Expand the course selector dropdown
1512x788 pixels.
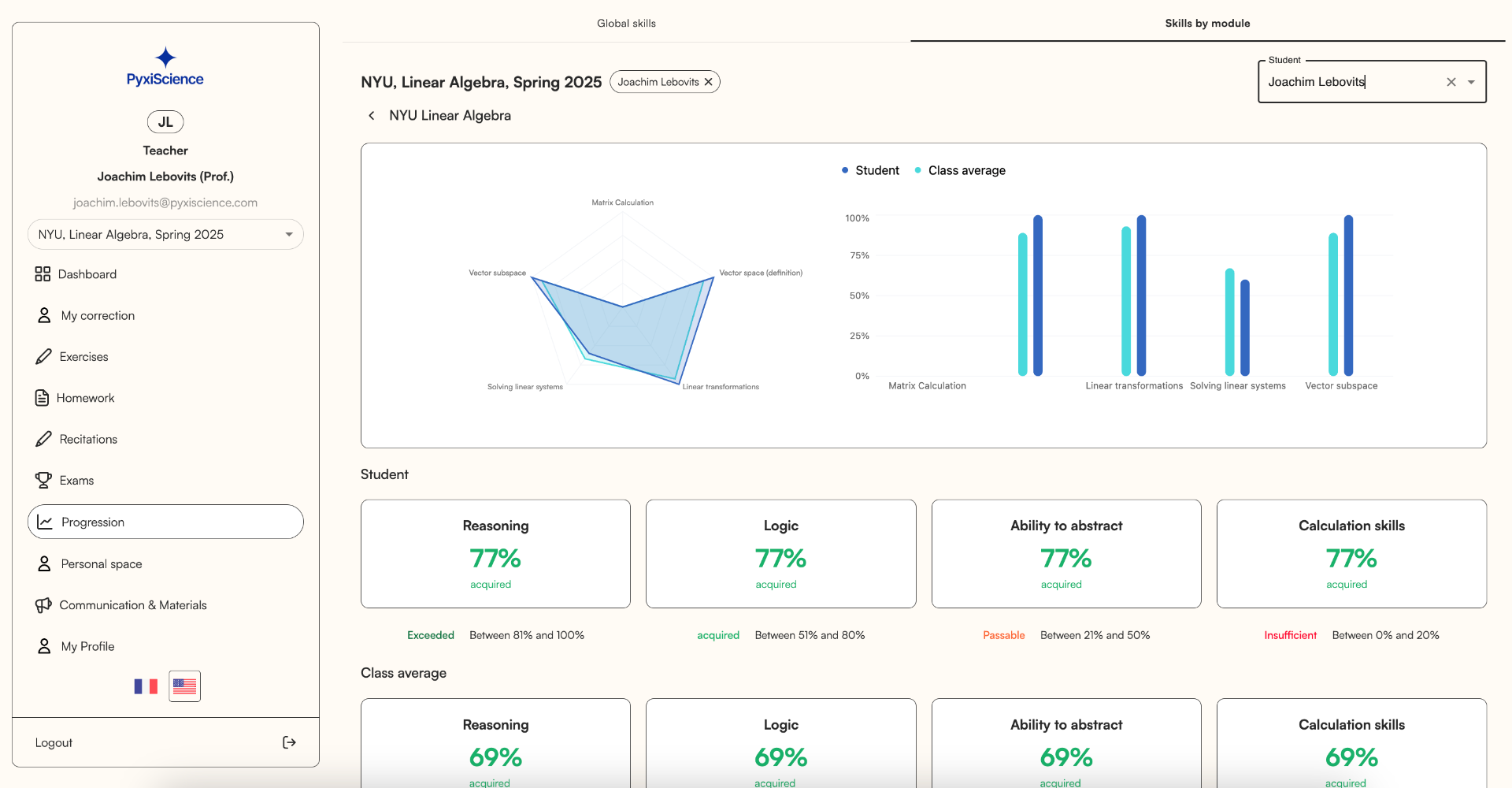pyautogui.click(x=289, y=234)
